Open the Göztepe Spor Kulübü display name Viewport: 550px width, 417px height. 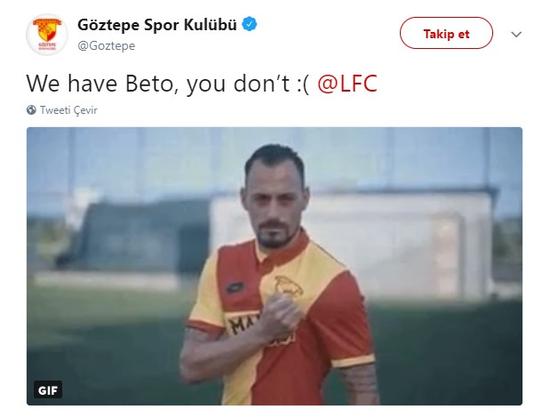pos(157,25)
